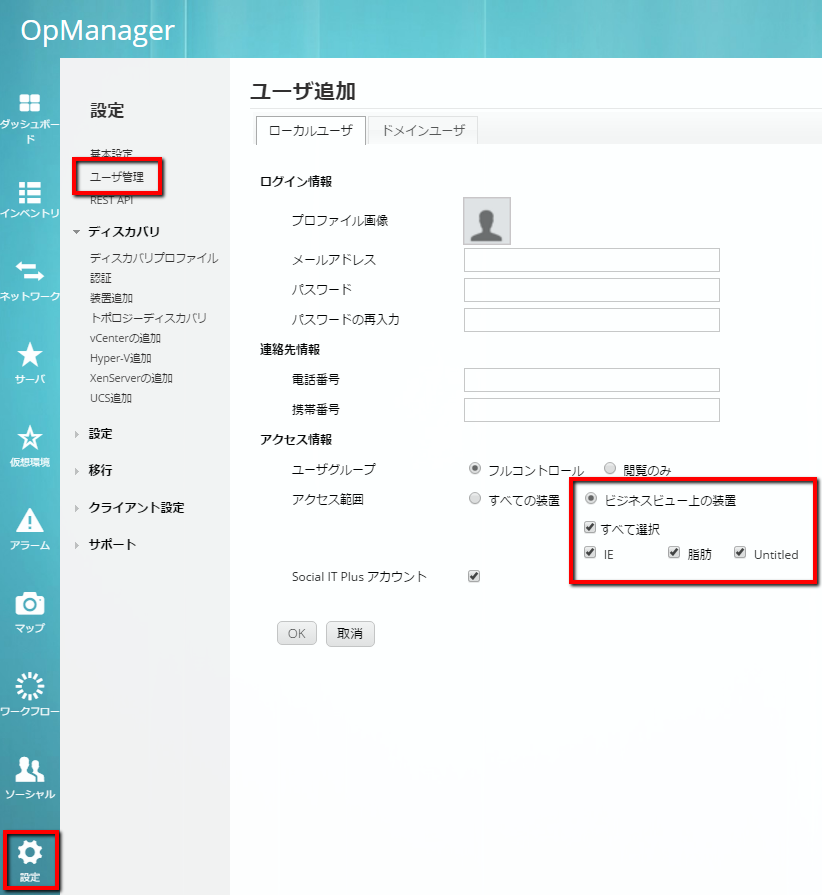This screenshot has width=822, height=895.
Task: Toggle the IE business view checkbox
Action: pos(590,552)
